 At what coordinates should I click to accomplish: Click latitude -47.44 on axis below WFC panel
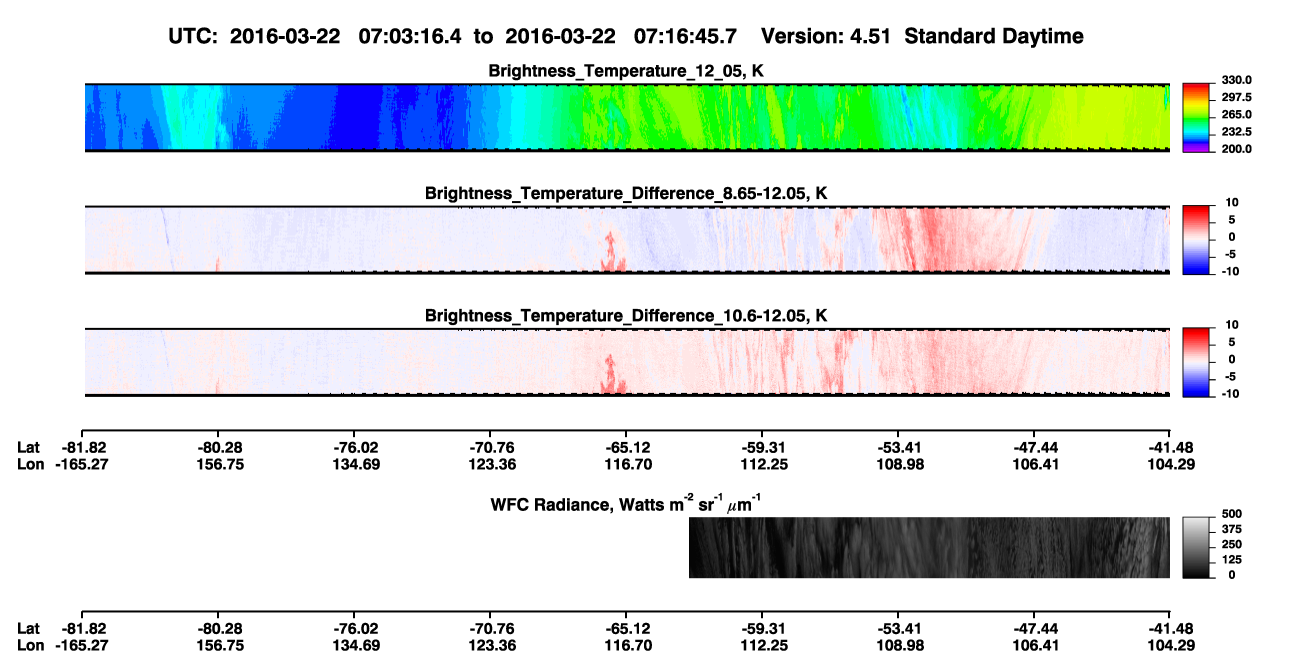[1035, 629]
